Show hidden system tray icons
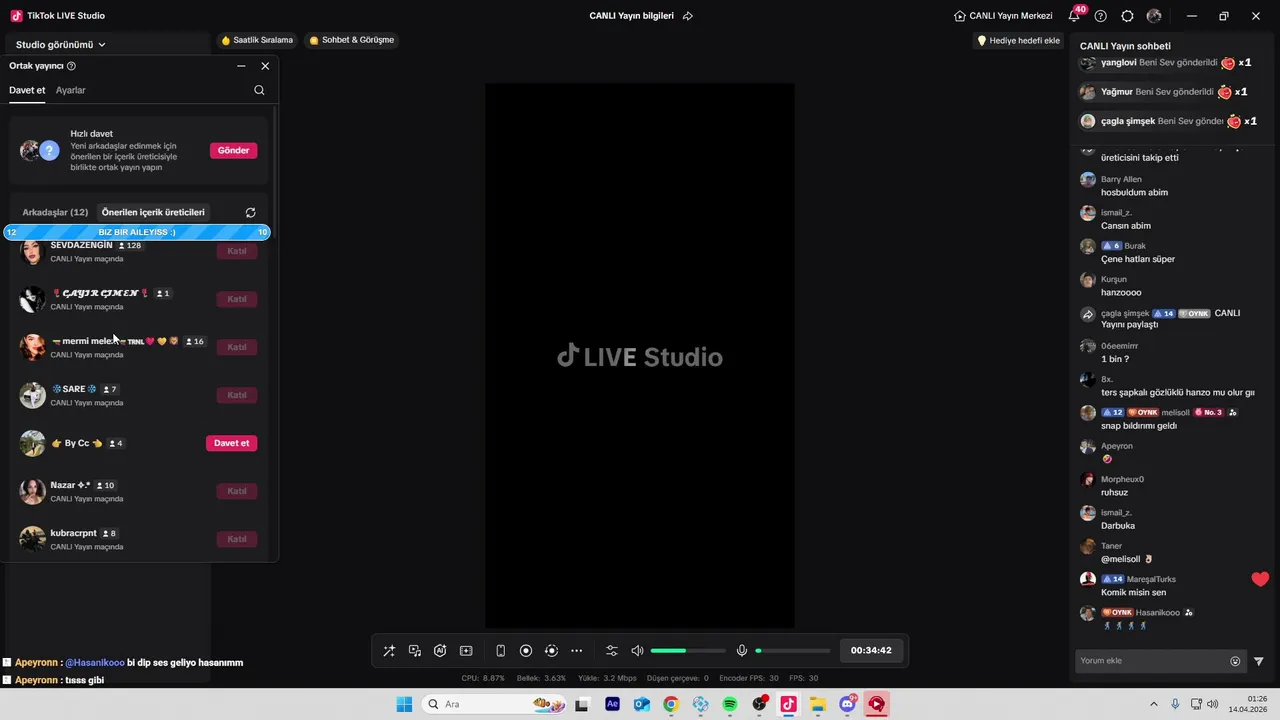Image resolution: width=1280 pixels, height=720 pixels. [x=1153, y=704]
